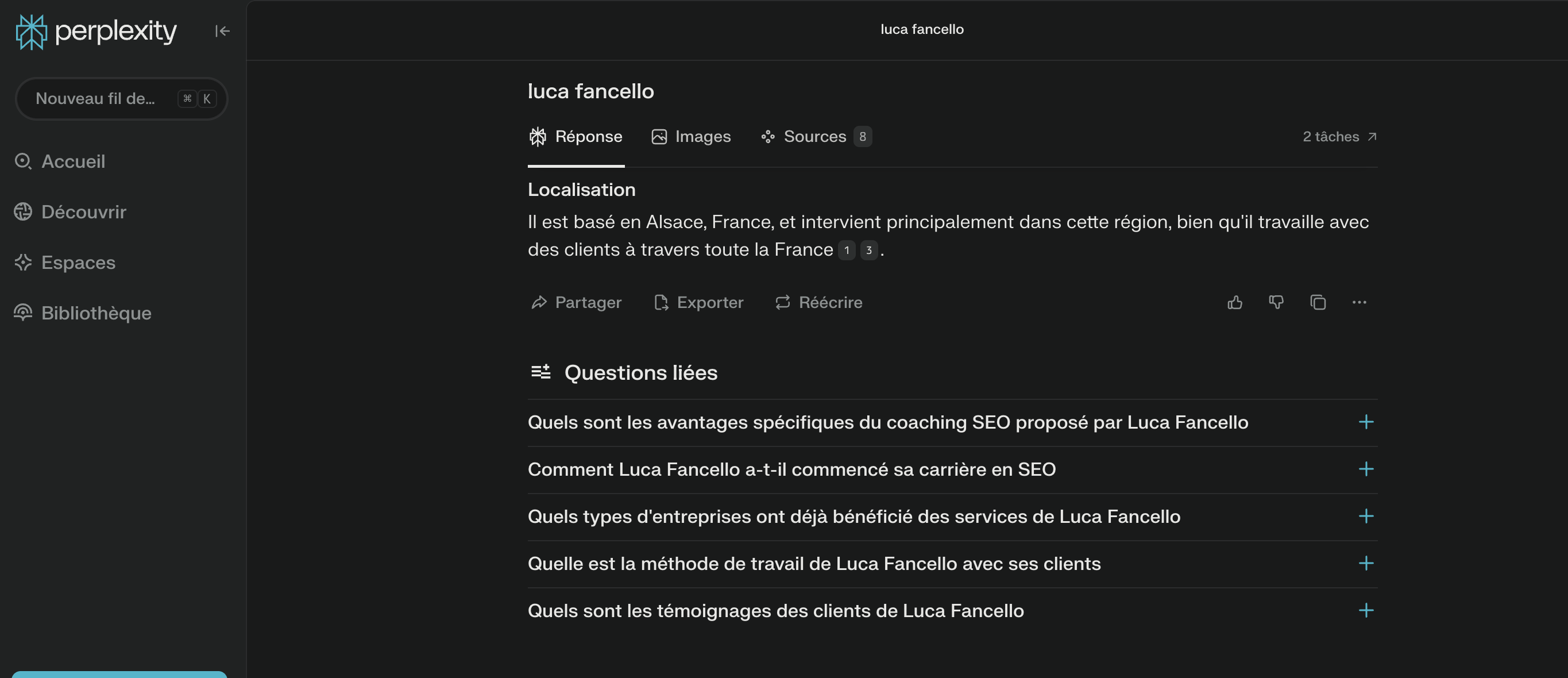Click the Réécrire loop icon
The image size is (1568, 678).
coord(782,303)
